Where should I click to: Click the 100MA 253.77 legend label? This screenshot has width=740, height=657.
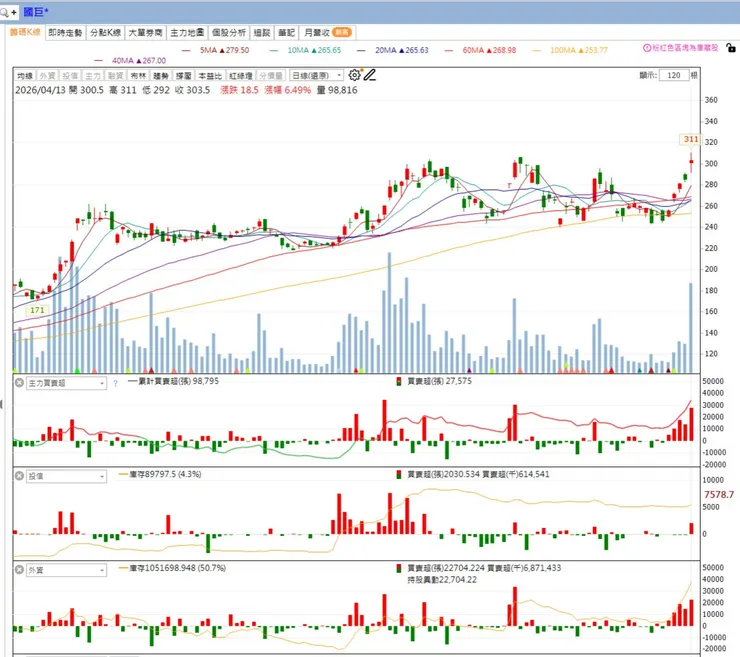(x=579, y=50)
